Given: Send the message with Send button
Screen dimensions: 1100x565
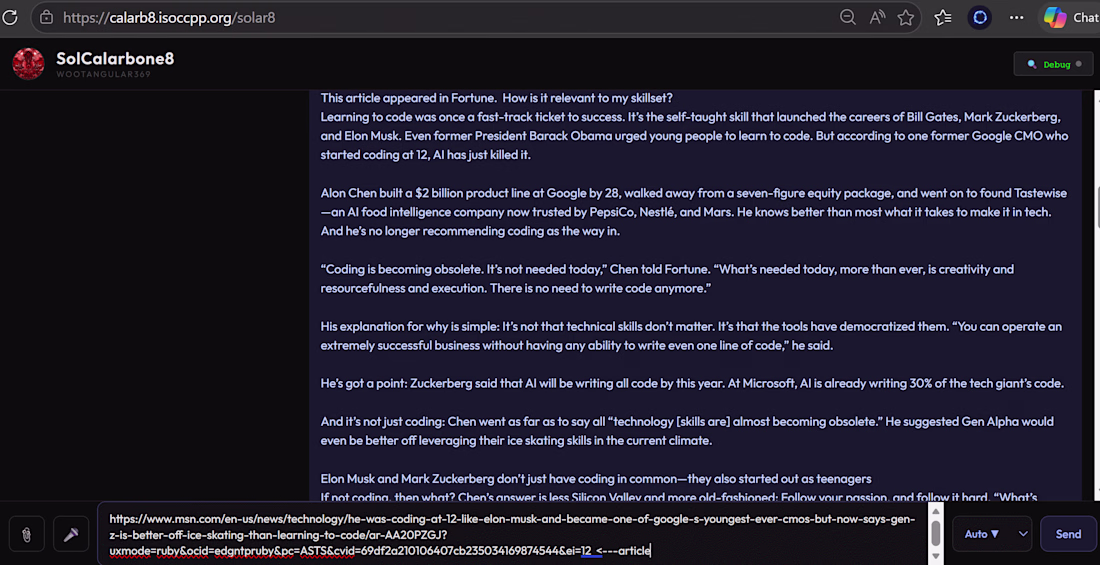Looking at the screenshot, I should pos(1068,534).
